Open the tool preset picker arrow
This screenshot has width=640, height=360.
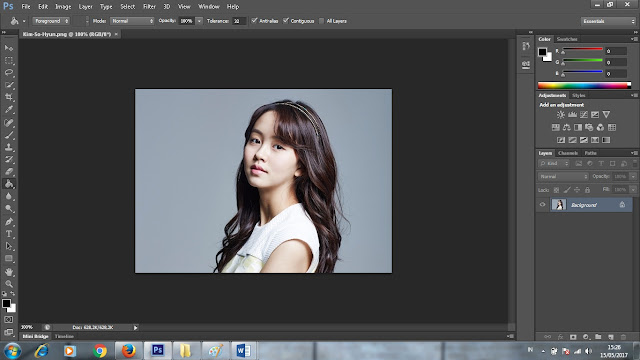pyautogui.click(x=24, y=21)
